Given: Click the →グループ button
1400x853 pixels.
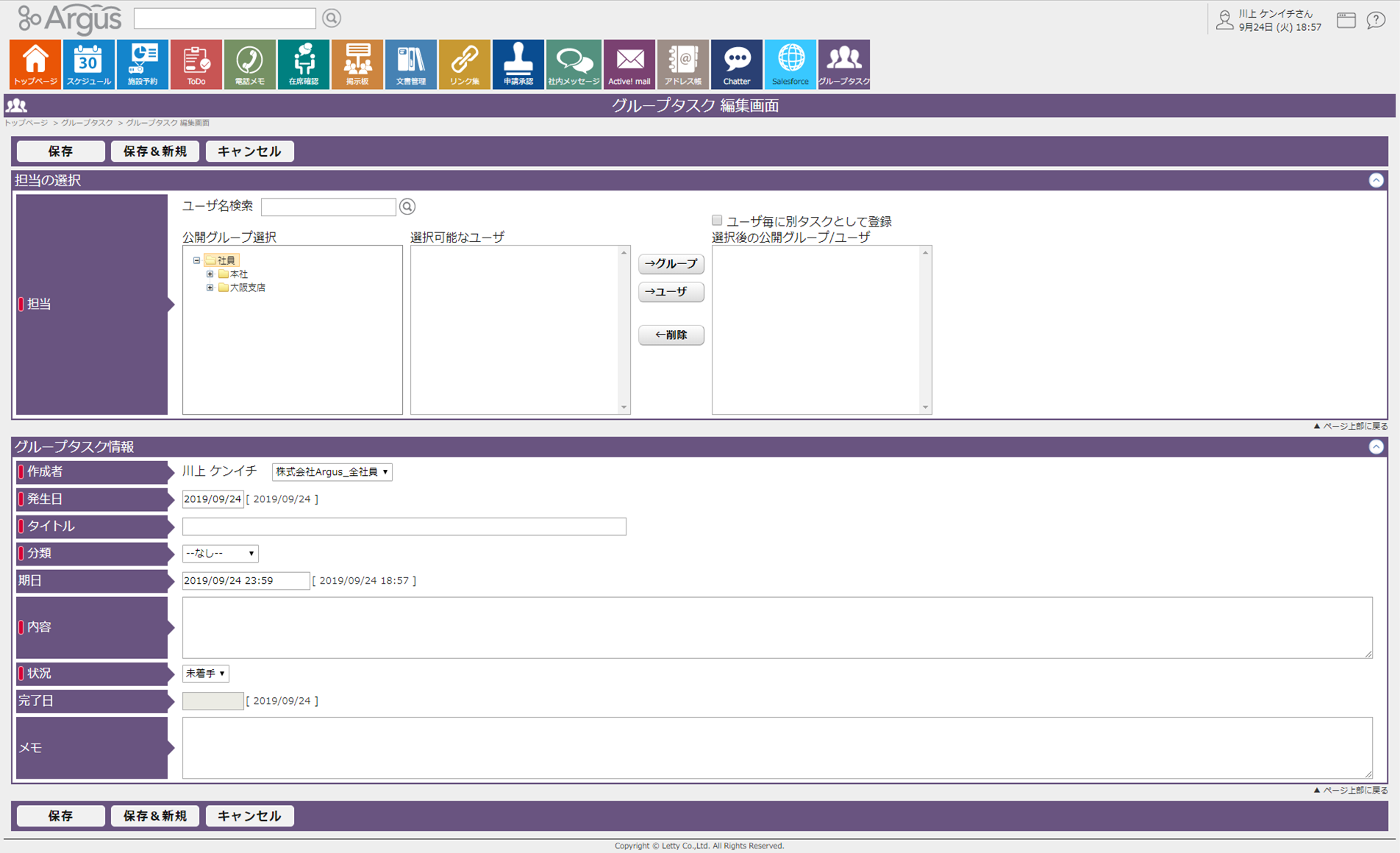Looking at the screenshot, I should 671,263.
